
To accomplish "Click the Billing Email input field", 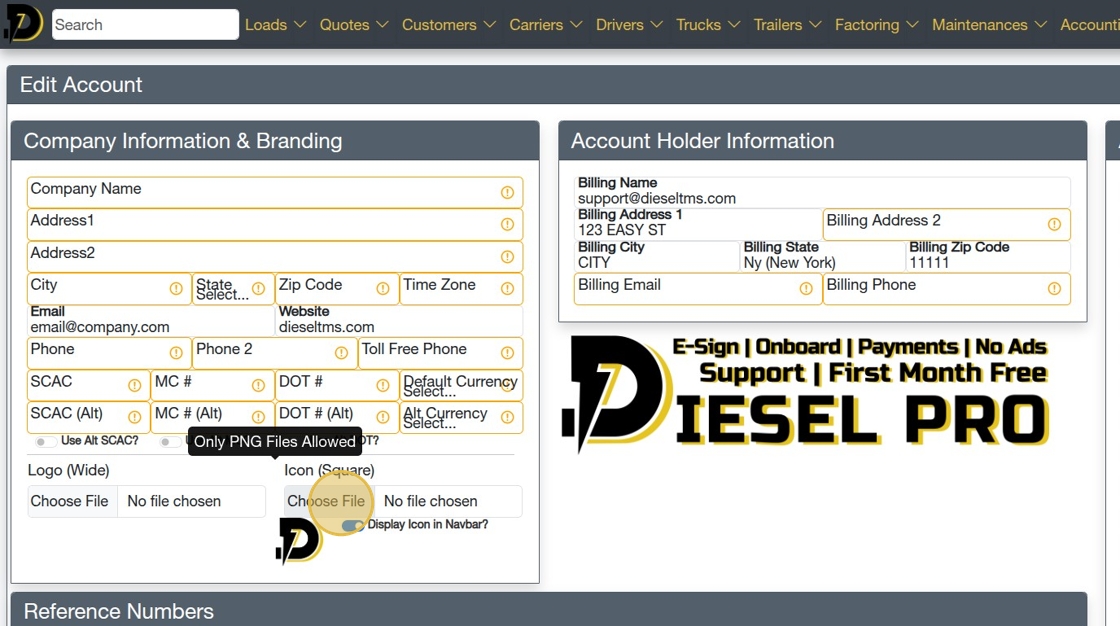I will 698,289.
